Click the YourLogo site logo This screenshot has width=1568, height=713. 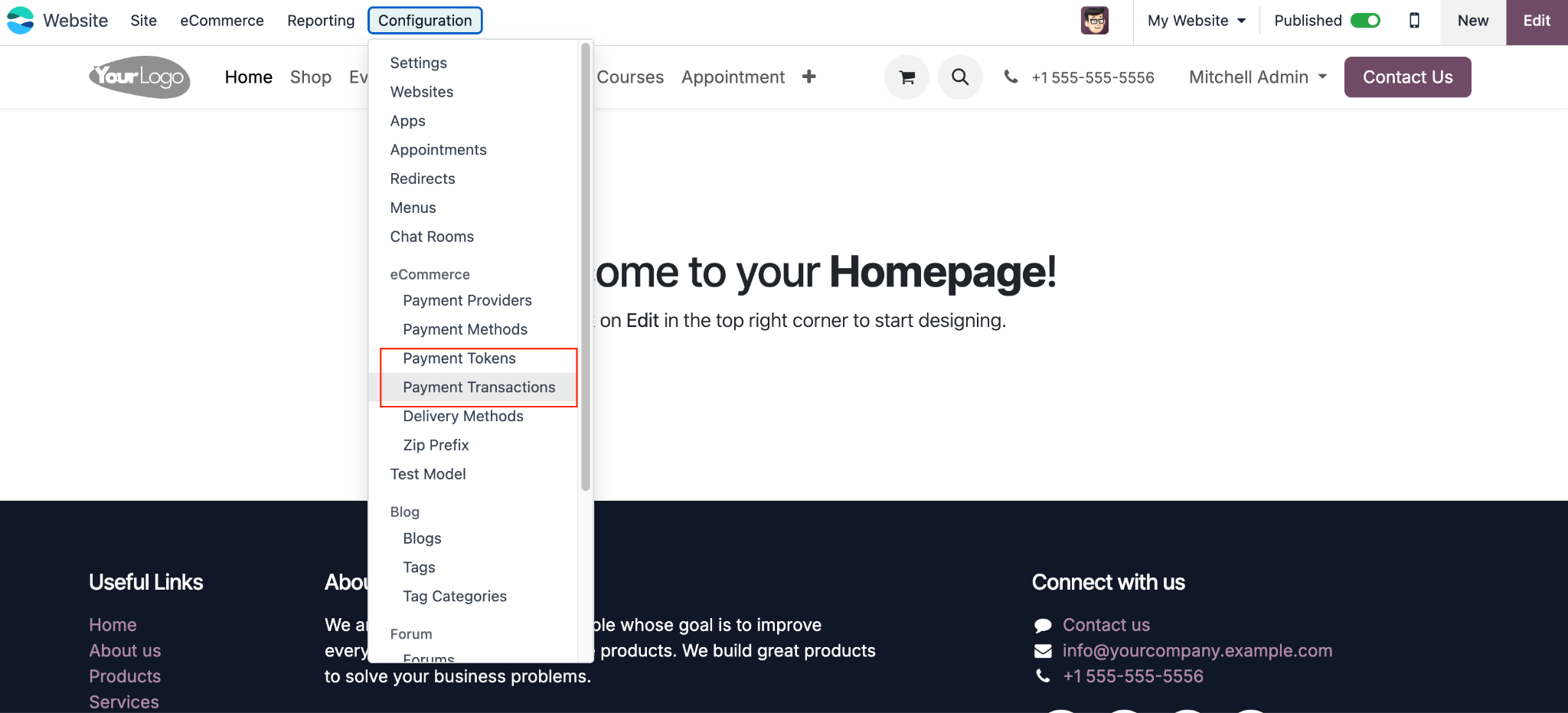139,77
